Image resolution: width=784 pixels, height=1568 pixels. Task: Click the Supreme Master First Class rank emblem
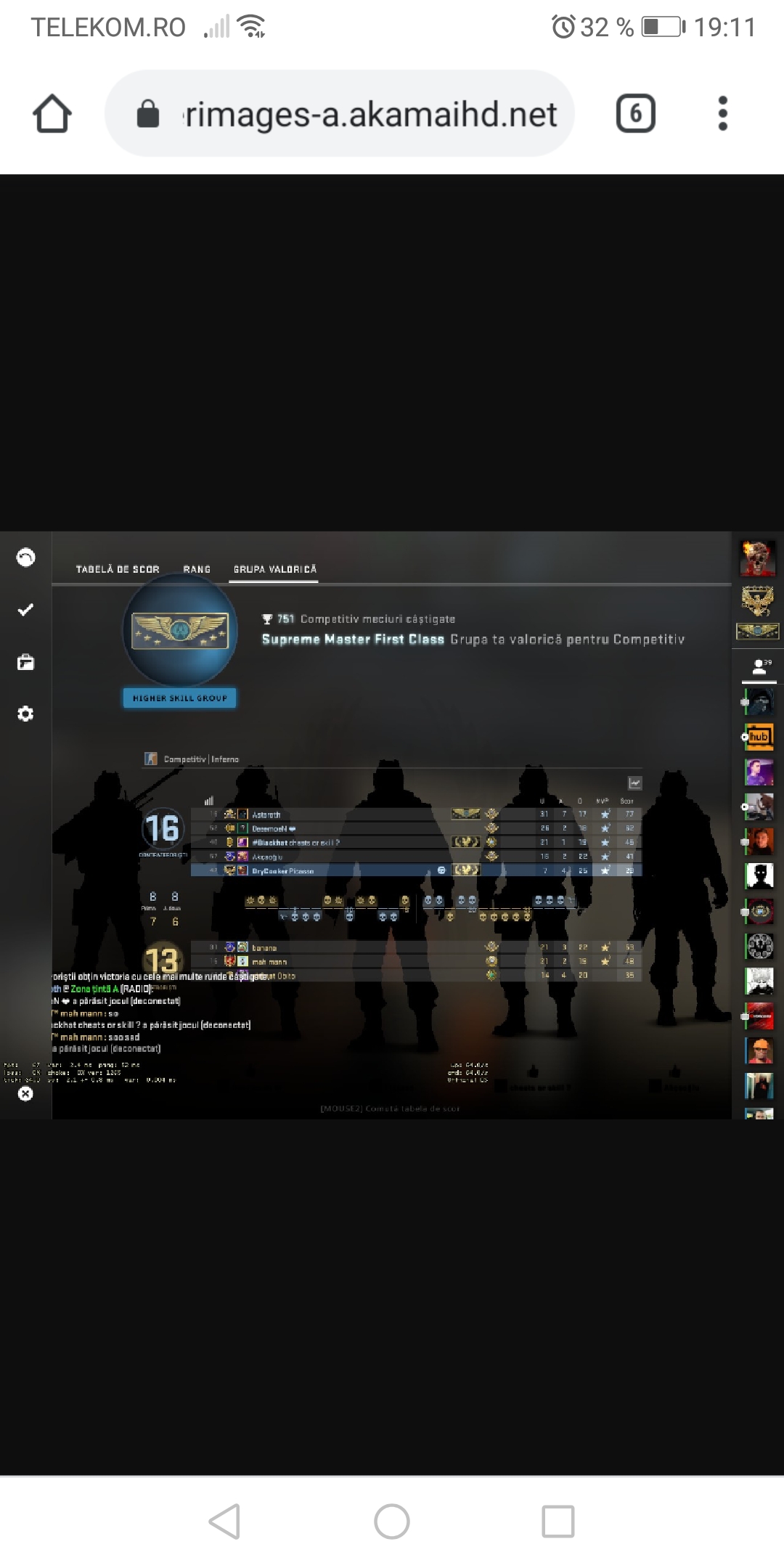click(180, 631)
